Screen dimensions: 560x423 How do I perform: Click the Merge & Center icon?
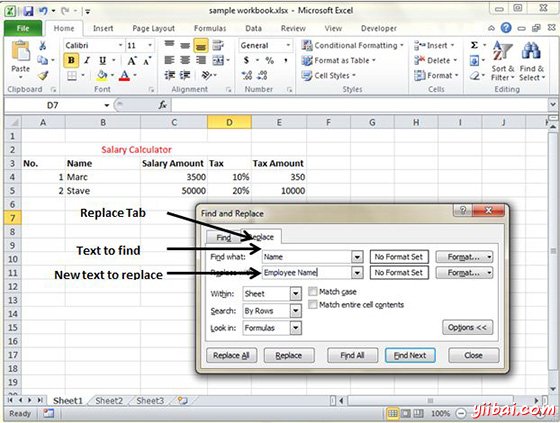[218, 60]
